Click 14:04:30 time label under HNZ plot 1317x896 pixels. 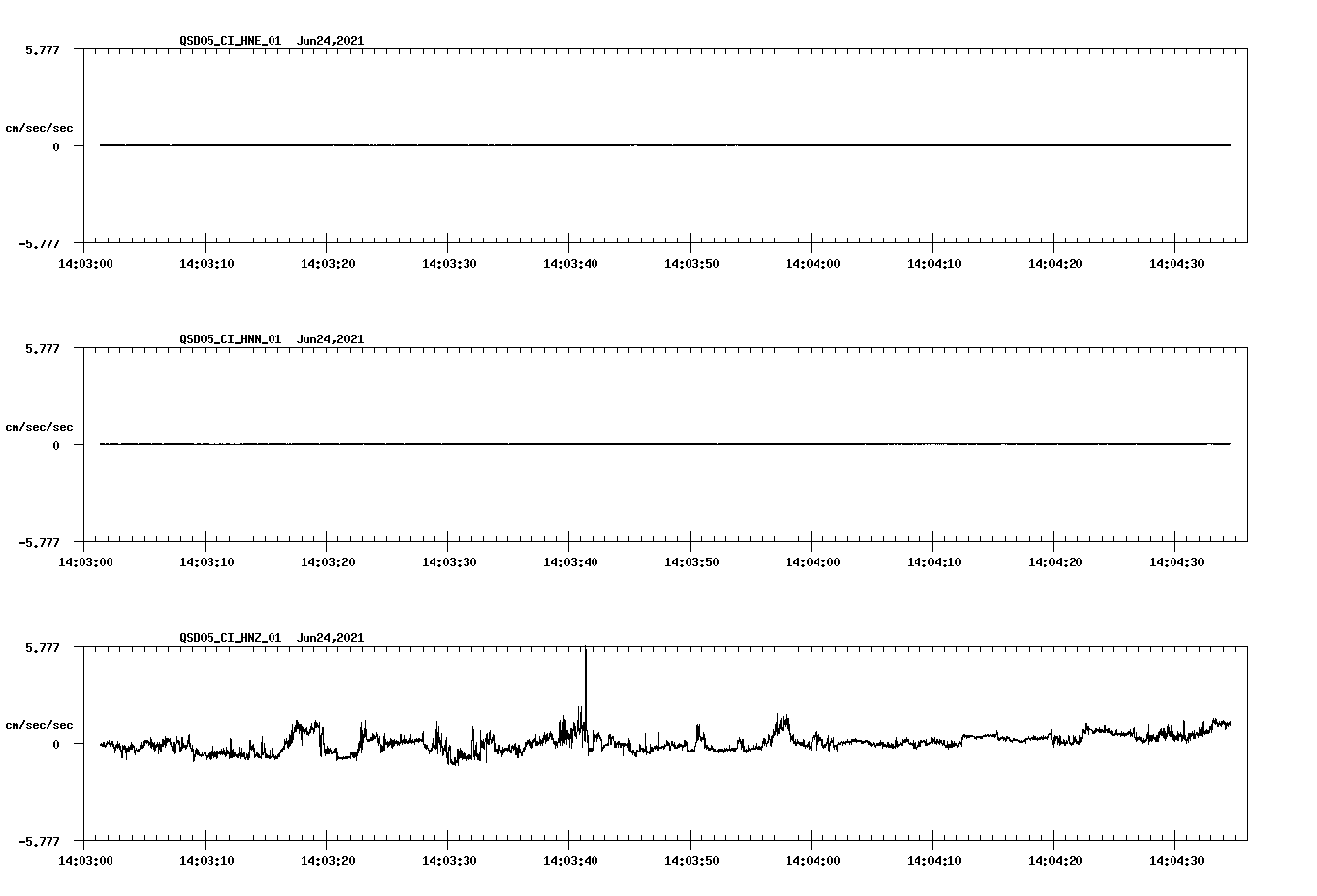click(x=1176, y=861)
